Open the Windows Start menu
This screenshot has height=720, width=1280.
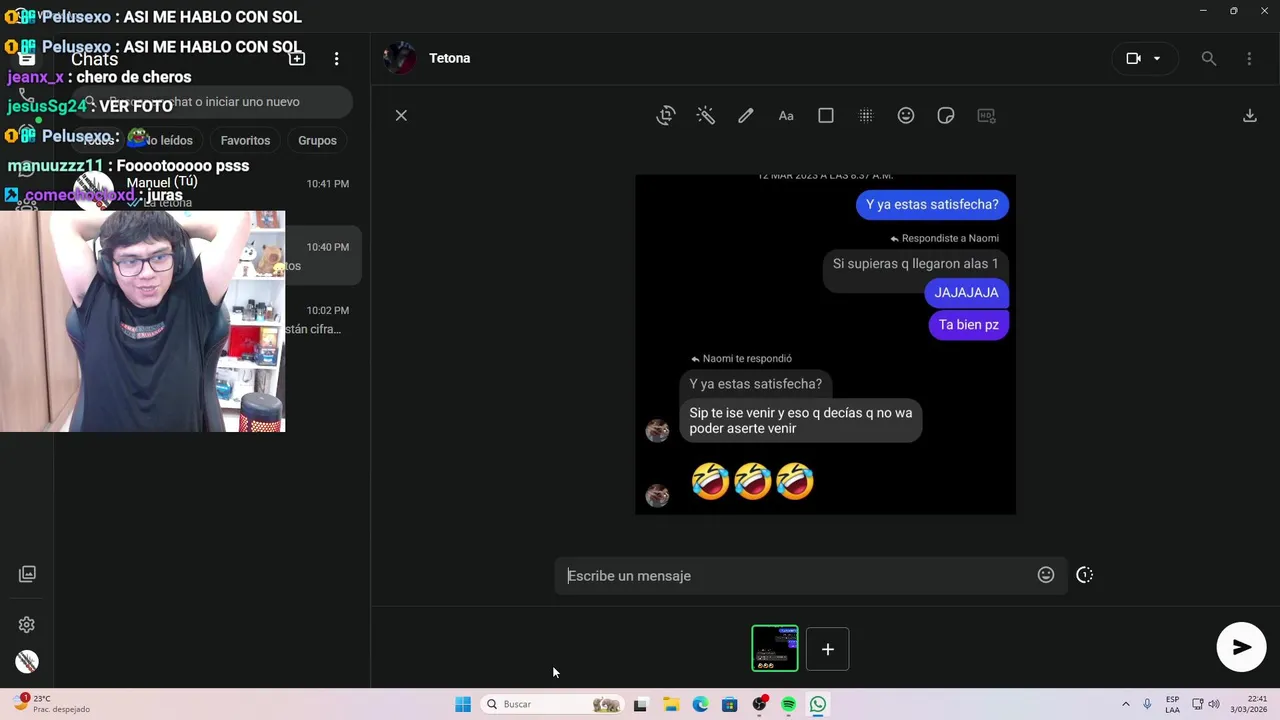tap(463, 704)
